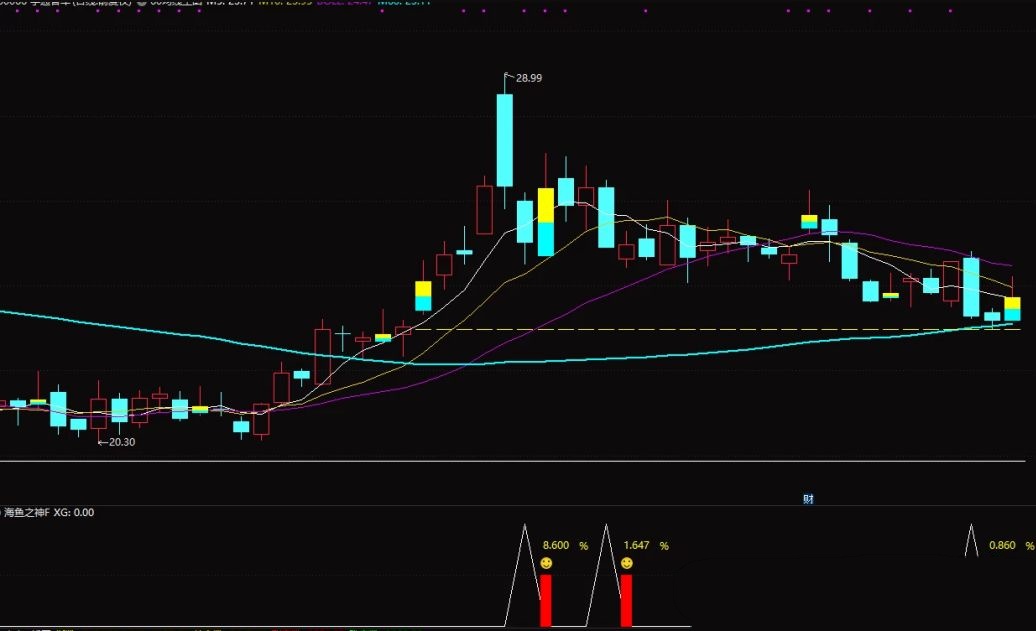Screen dimensions: 1036x631
Task: Click the 20.30 lowest price label
Action: point(119,442)
